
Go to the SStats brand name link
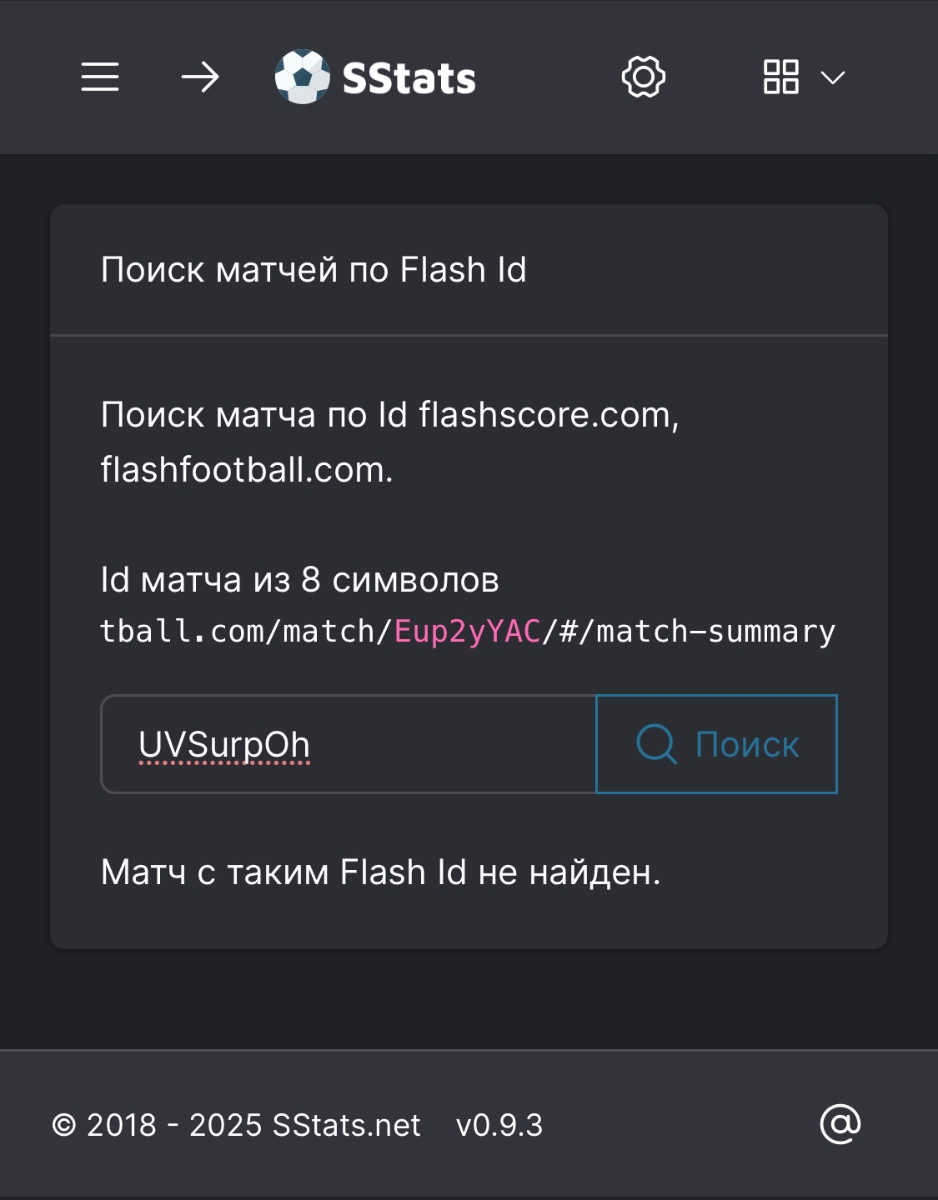(x=409, y=77)
